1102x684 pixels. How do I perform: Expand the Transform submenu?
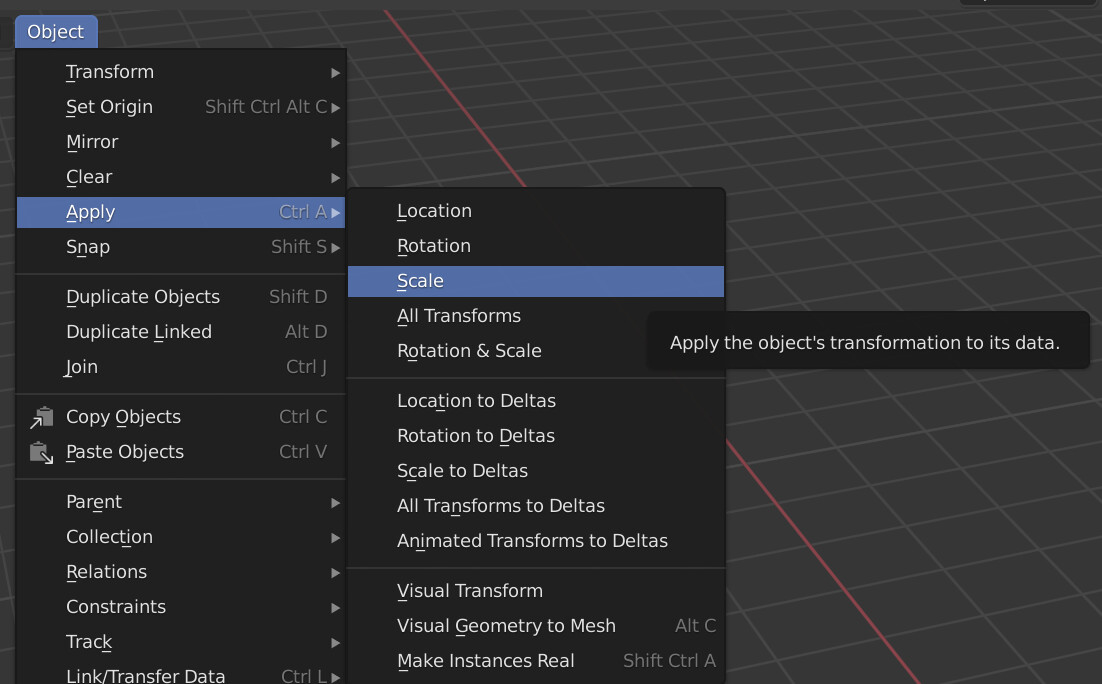click(x=110, y=71)
